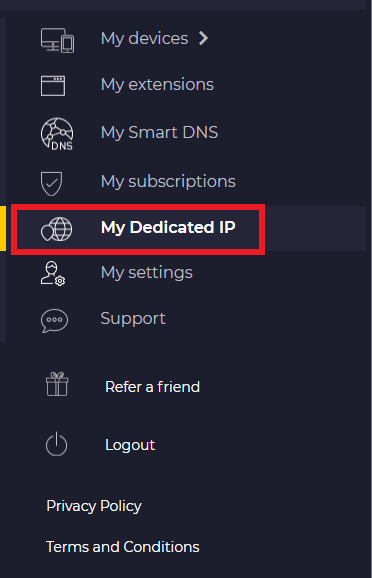The width and height of the screenshot is (372, 578).
Task: Click the Refer a friend gift icon
Action: pos(57,384)
